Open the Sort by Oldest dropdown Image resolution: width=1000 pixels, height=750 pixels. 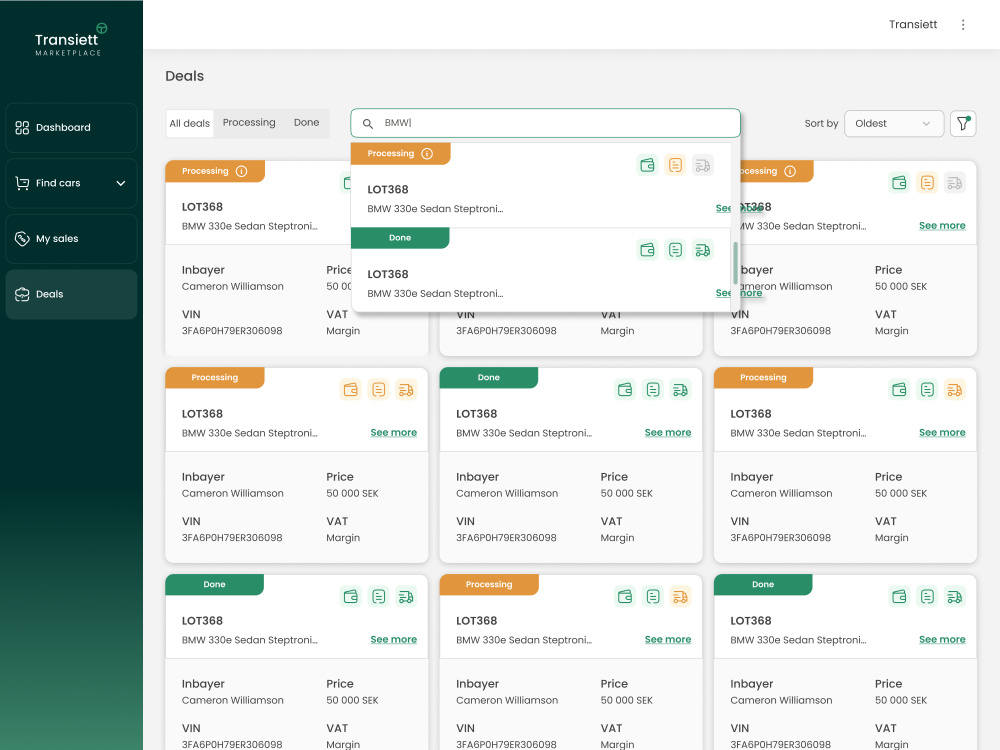pyautogui.click(x=893, y=124)
